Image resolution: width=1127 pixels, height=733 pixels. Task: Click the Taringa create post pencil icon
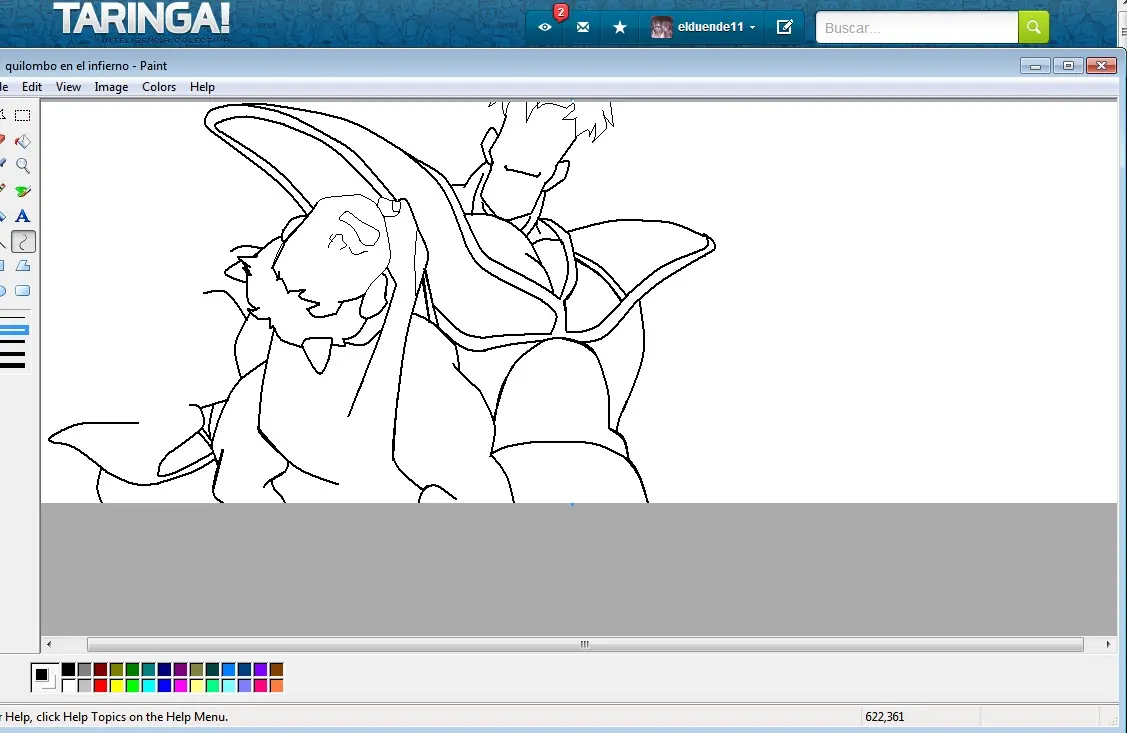[785, 27]
